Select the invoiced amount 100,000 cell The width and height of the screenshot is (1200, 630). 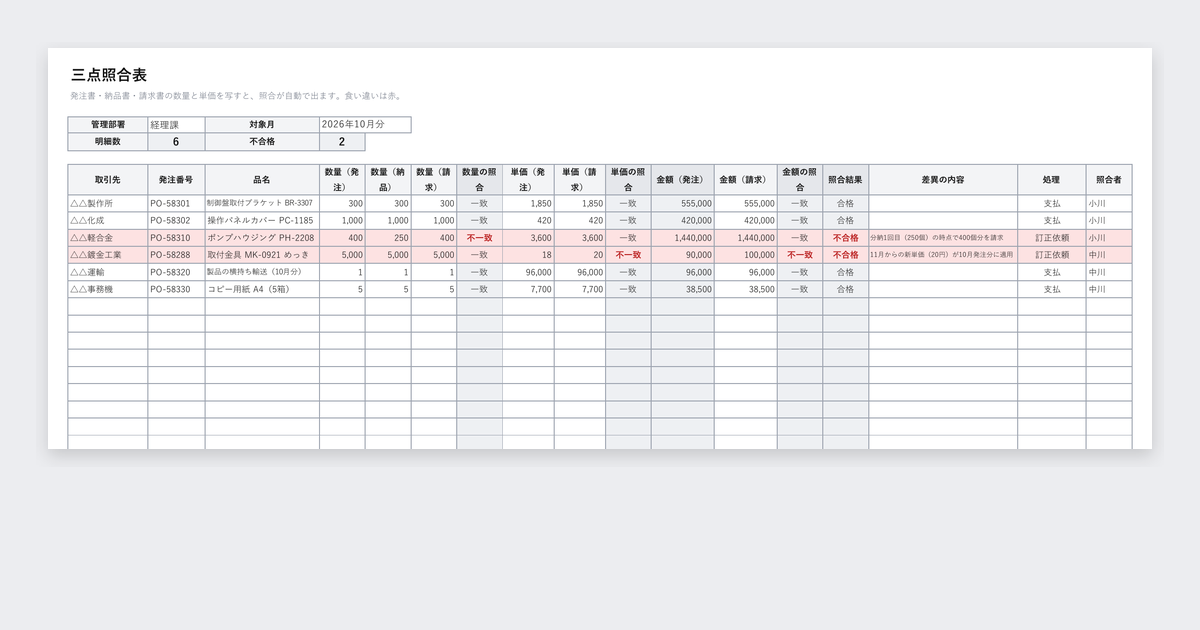coord(745,255)
